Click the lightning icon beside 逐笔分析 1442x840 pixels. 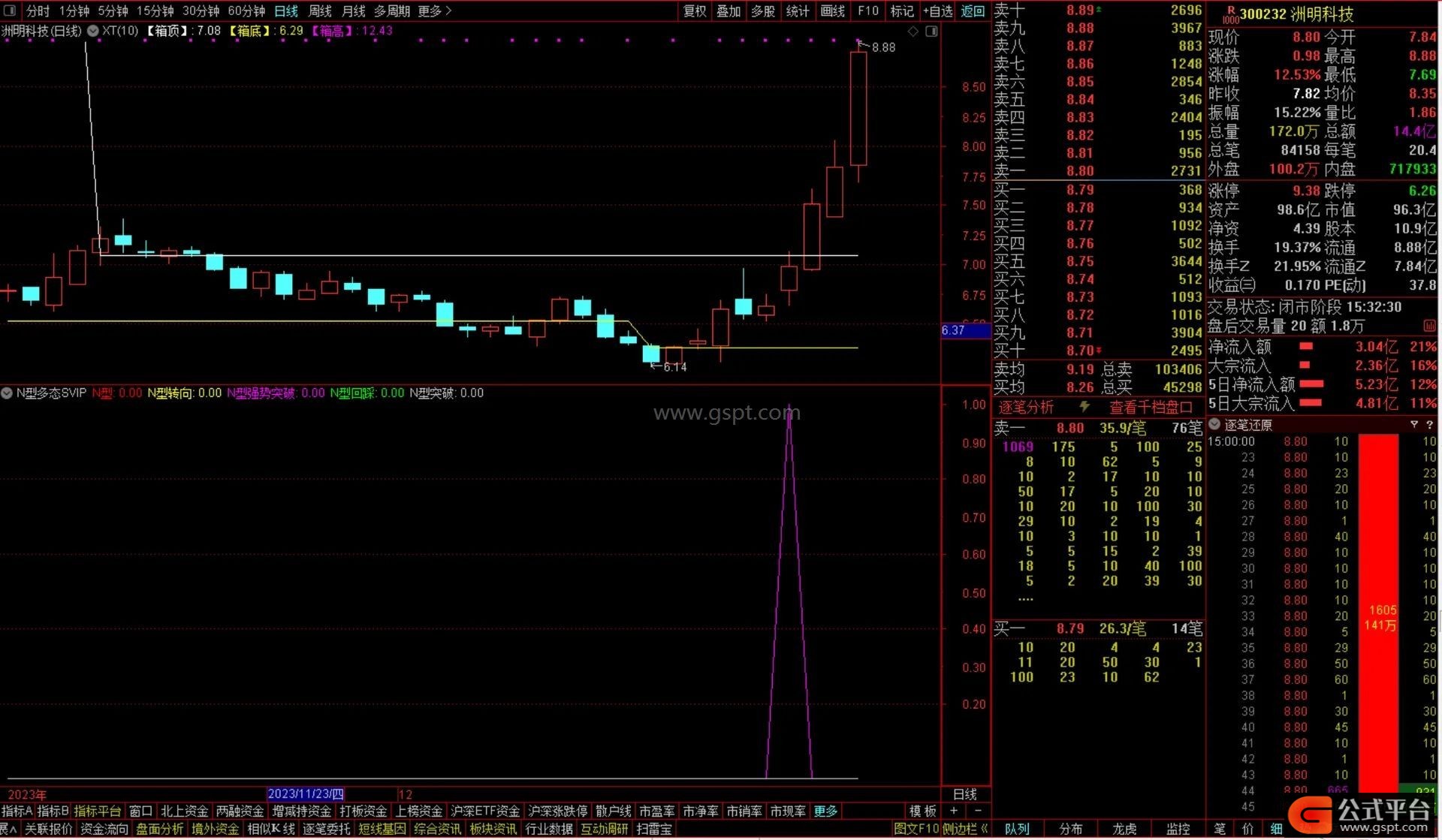point(1085,407)
